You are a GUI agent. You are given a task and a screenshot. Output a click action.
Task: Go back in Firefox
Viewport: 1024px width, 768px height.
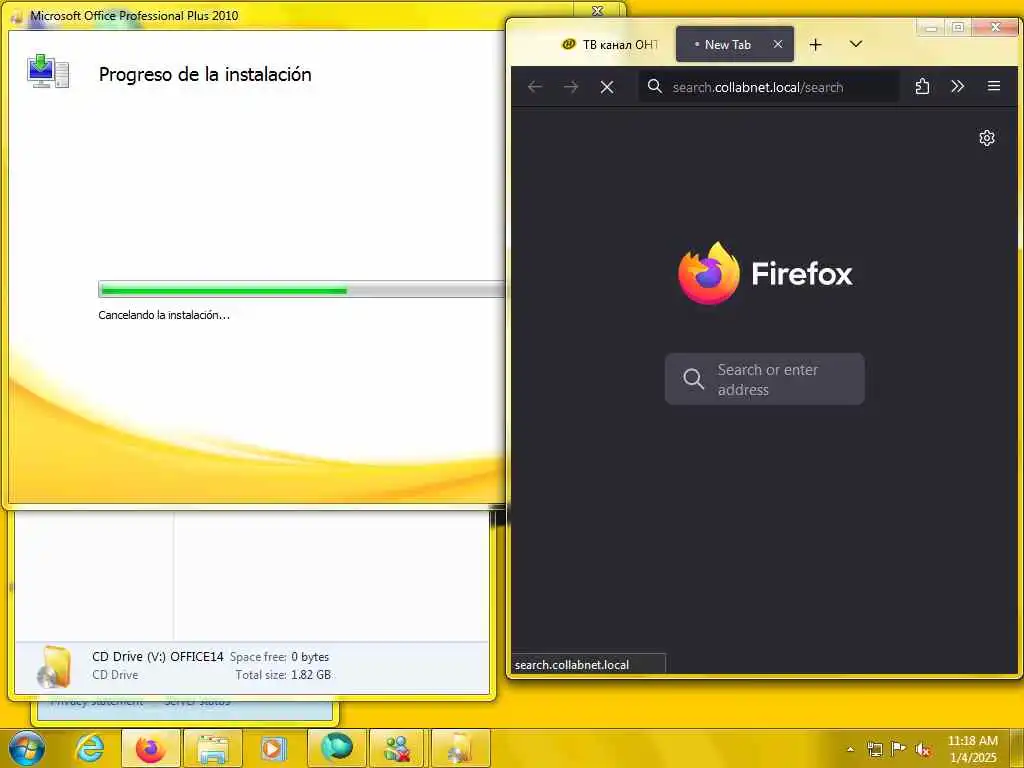535,87
